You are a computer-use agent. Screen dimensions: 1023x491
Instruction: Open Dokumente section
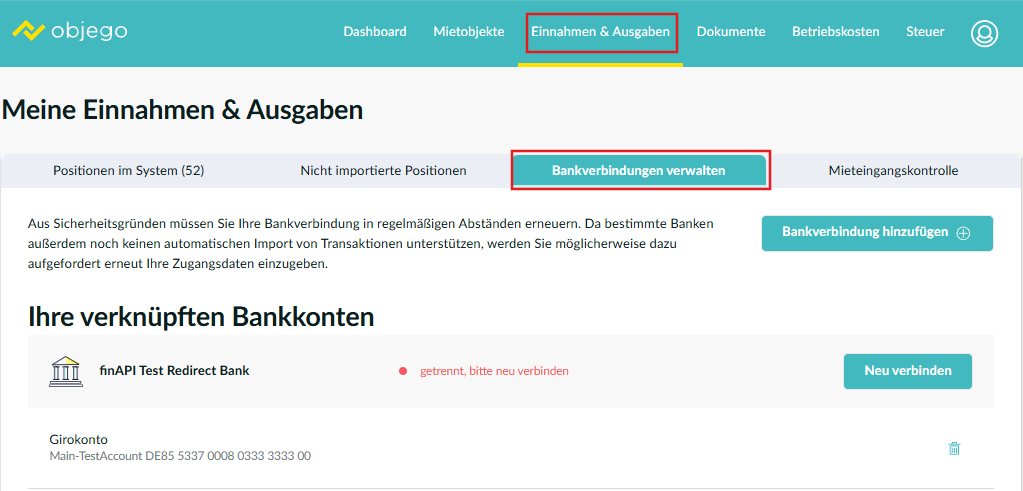[x=731, y=32]
